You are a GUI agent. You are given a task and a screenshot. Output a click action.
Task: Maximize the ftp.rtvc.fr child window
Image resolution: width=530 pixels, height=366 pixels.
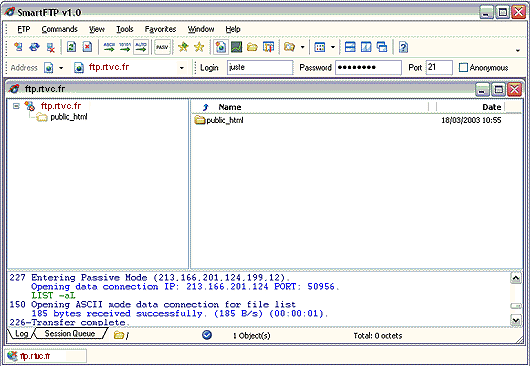click(x=498, y=90)
